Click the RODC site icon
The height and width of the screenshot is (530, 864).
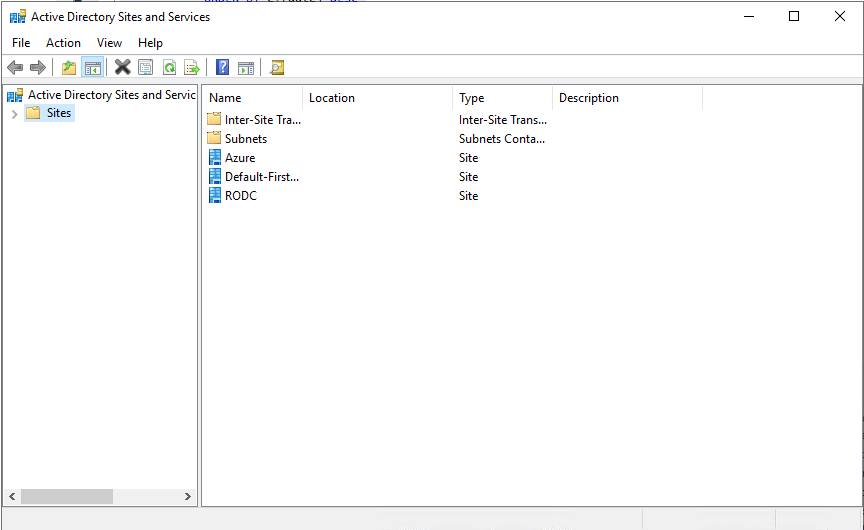coord(215,196)
